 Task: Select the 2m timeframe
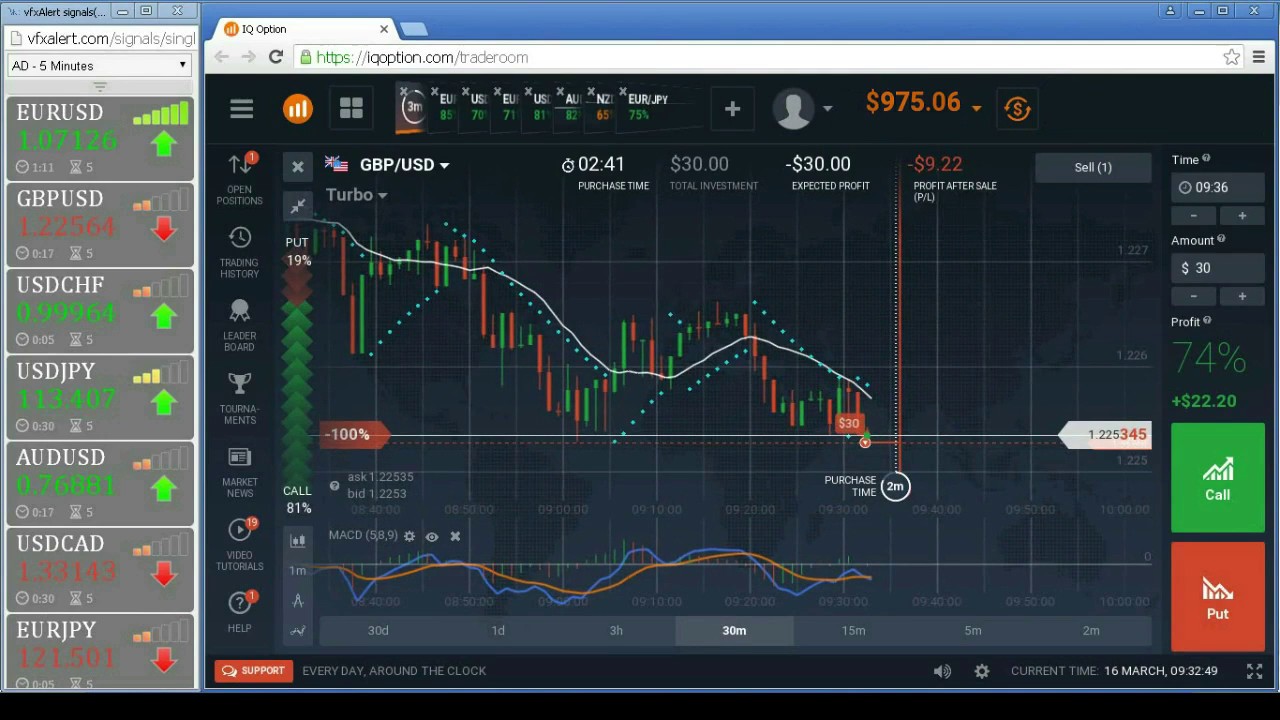1091,630
